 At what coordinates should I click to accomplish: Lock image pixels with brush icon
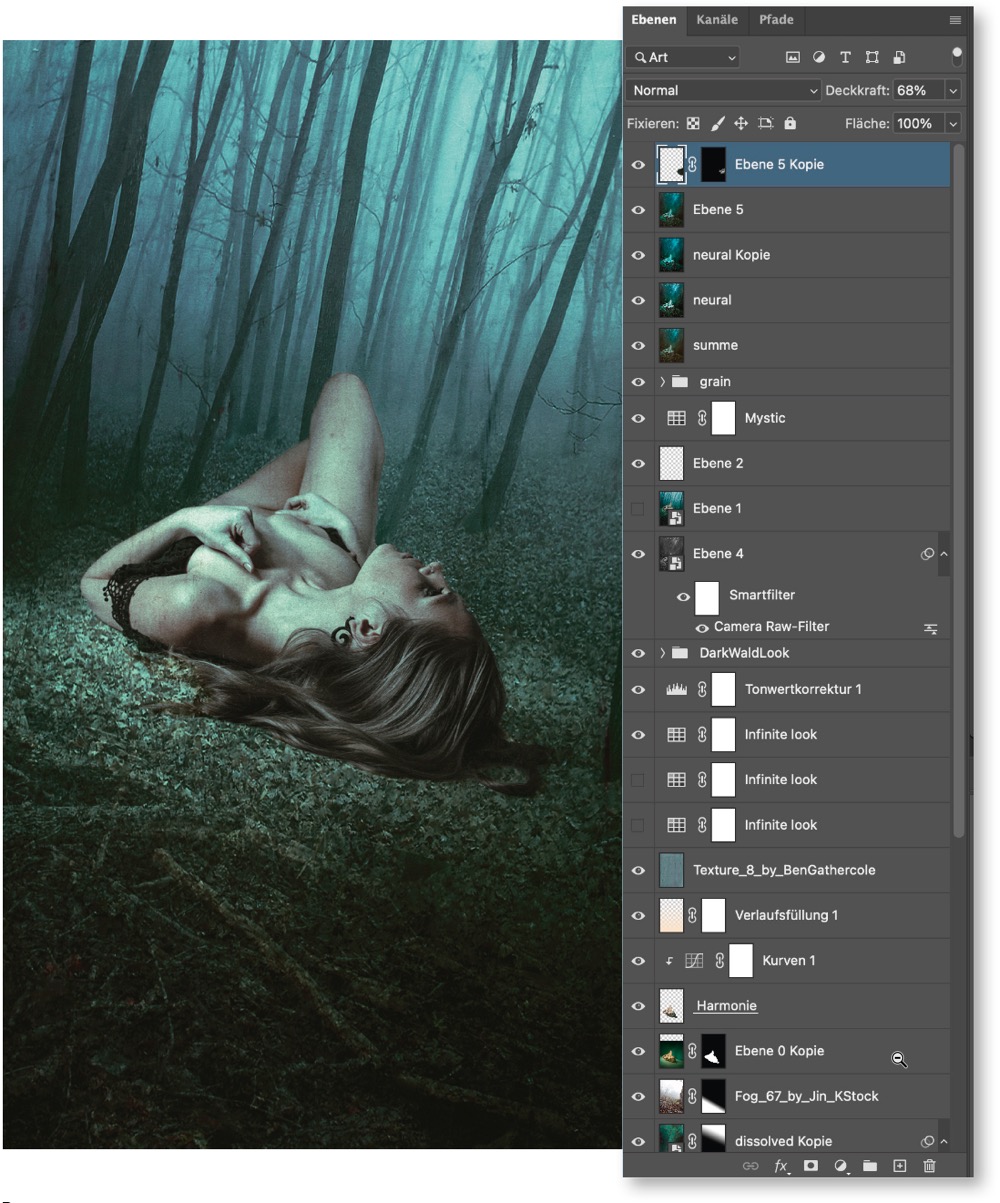click(717, 124)
